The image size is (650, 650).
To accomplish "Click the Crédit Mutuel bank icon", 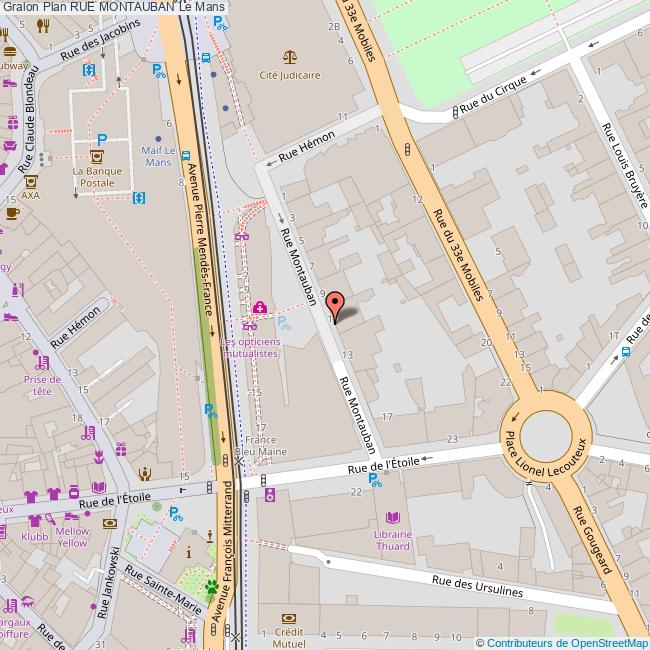I will [289, 619].
